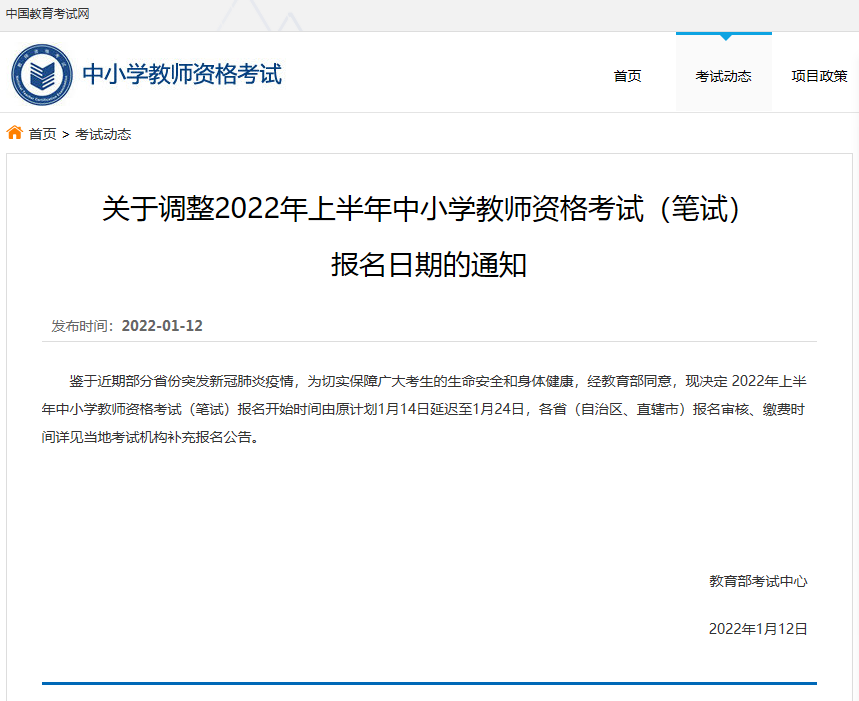Click the 发布时间 label
Image resolution: width=859 pixels, height=701 pixels.
(x=83, y=326)
